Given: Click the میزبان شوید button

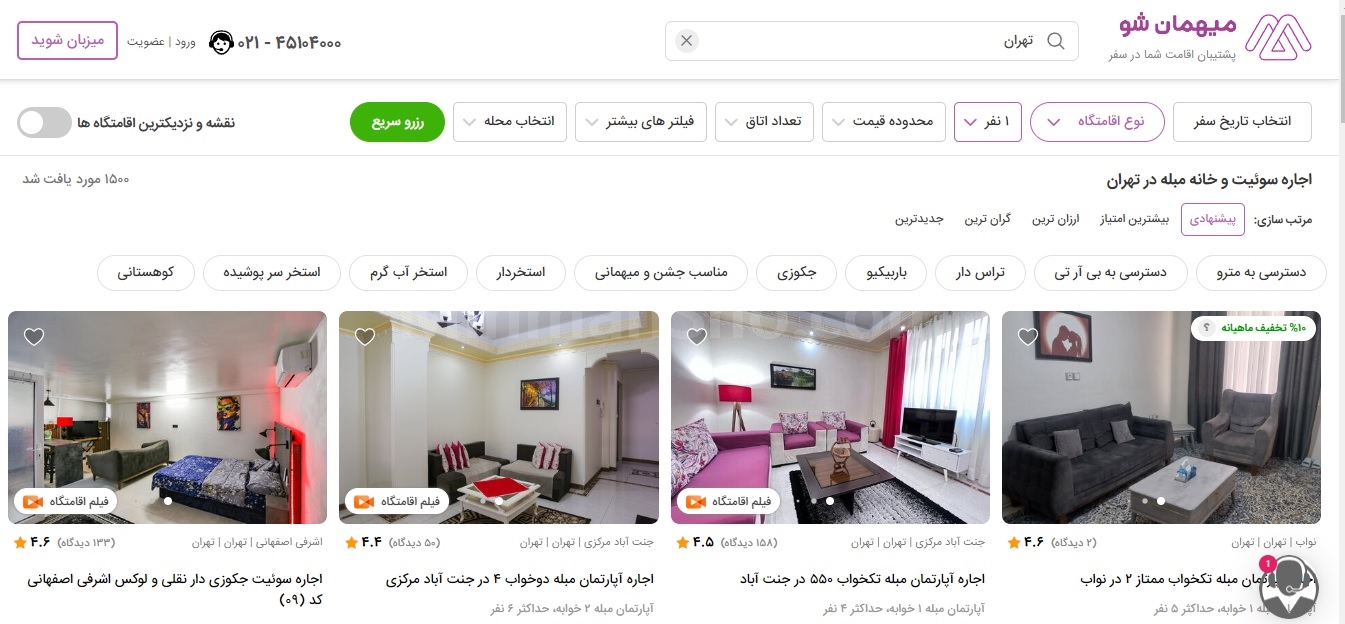Looking at the screenshot, I should 67,41.
